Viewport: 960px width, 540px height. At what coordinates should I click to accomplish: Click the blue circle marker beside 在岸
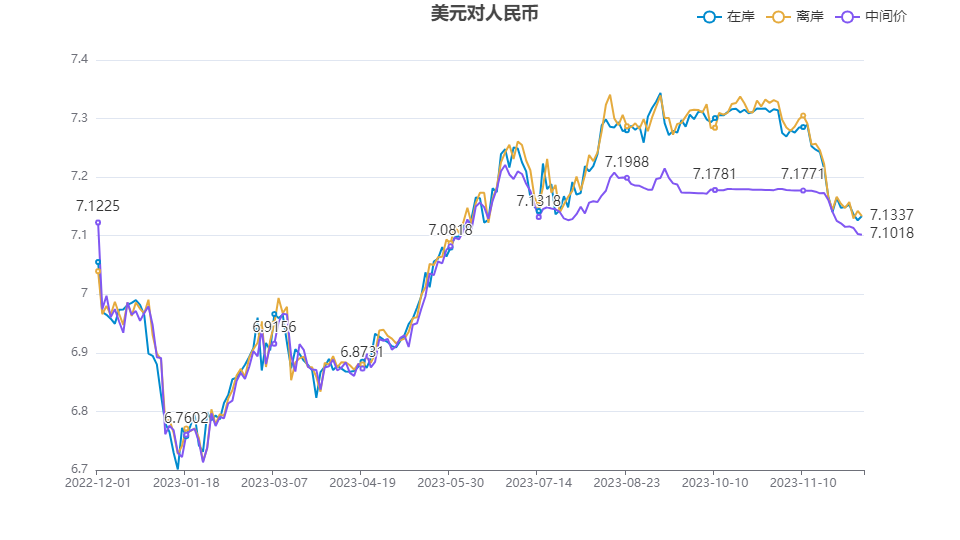[710, 17]
